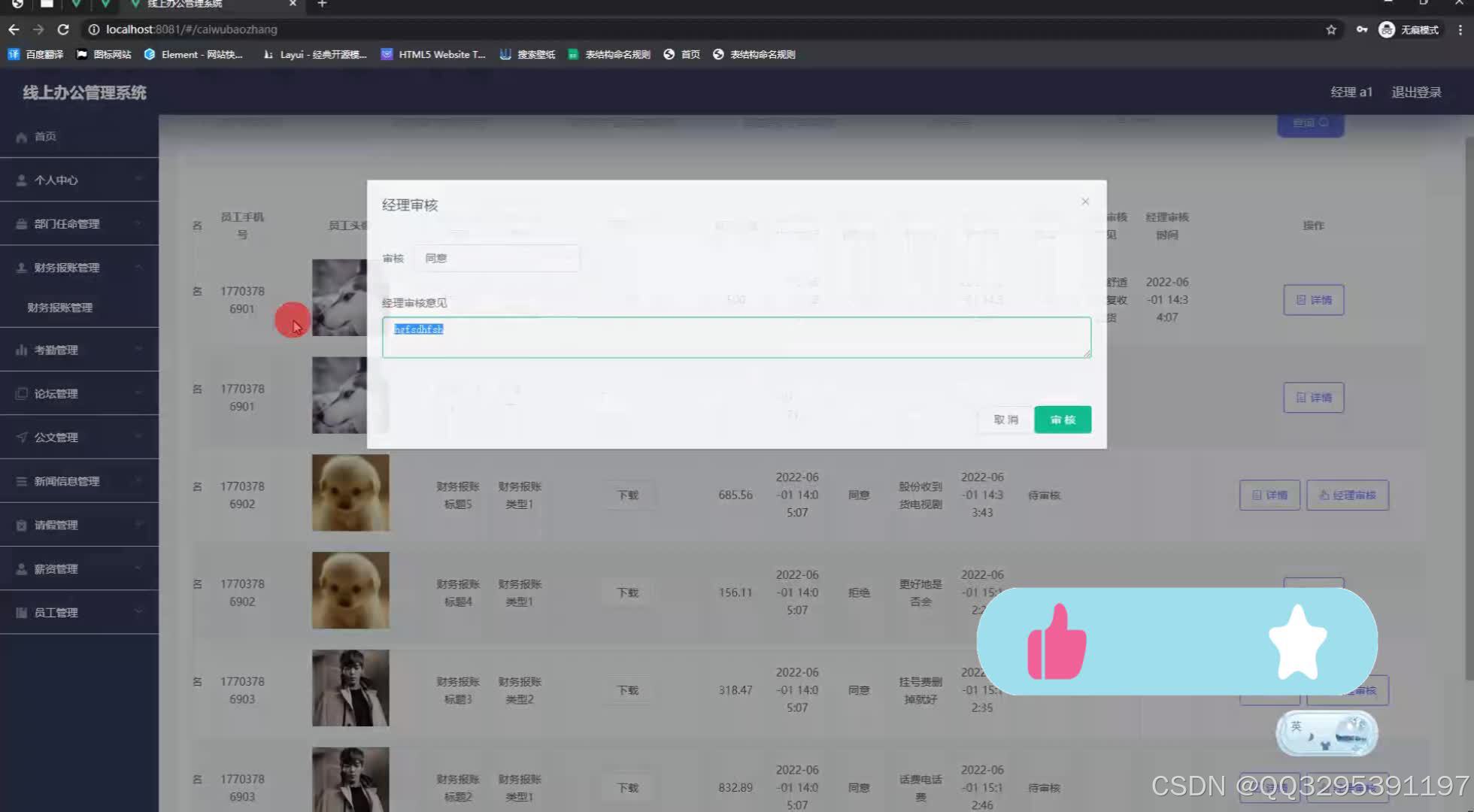
Task: Click the 685.56 amount cell
Action: click(735, 495)
